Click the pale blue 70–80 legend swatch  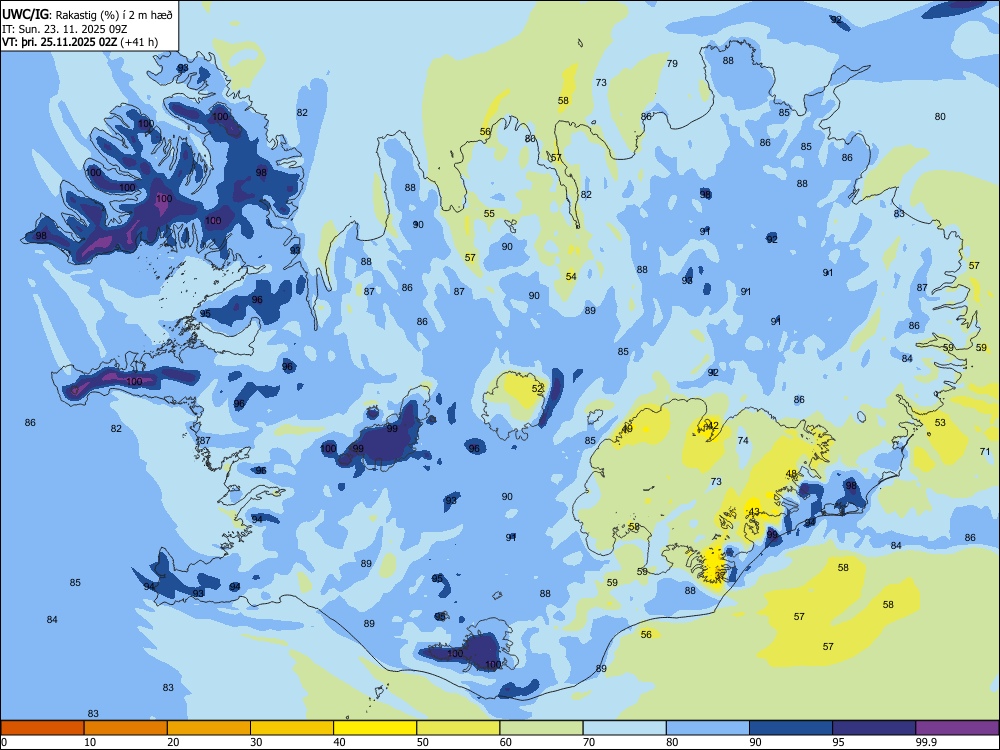625,728
